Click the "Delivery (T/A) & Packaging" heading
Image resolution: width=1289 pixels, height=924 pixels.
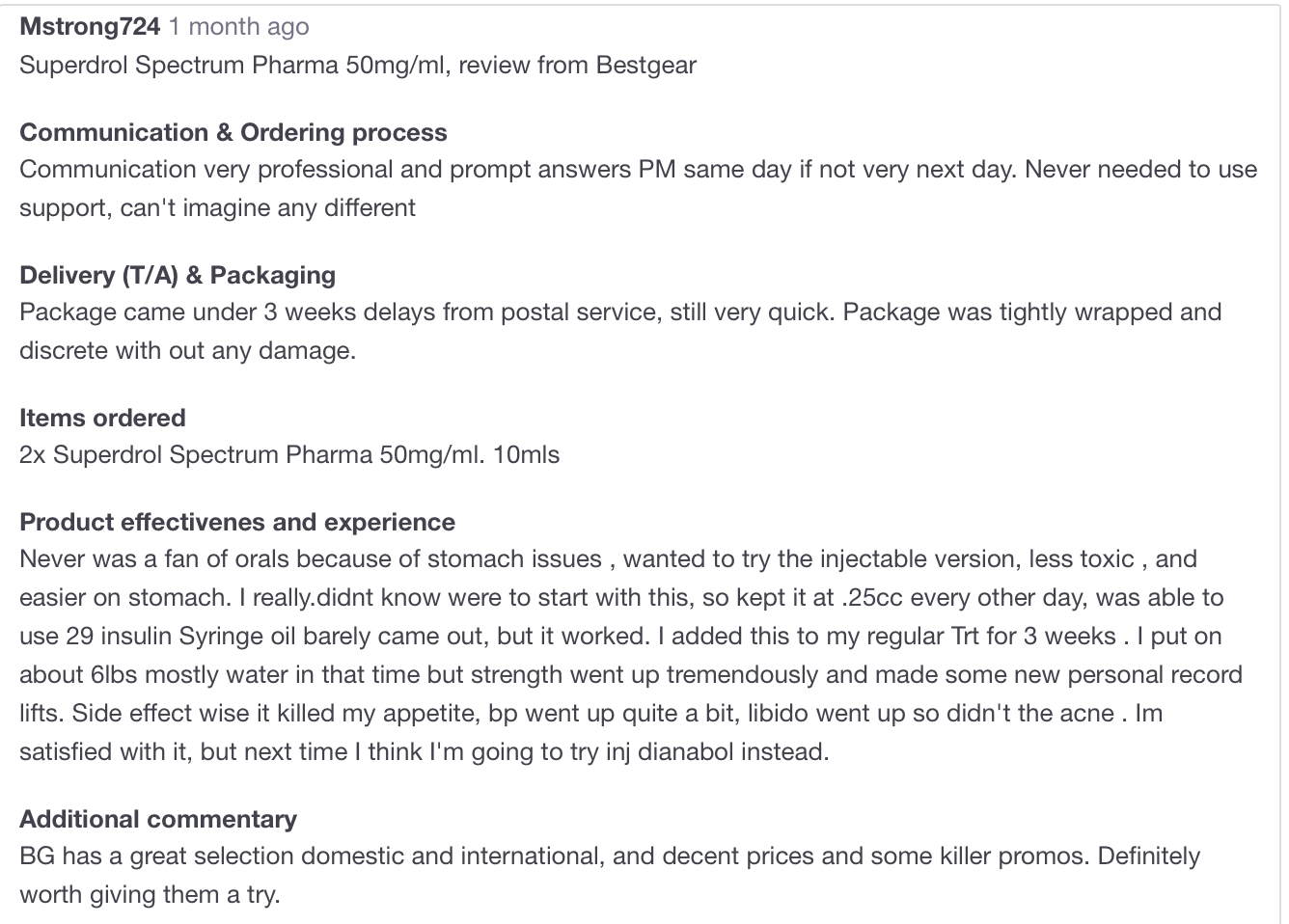(178, 275)
